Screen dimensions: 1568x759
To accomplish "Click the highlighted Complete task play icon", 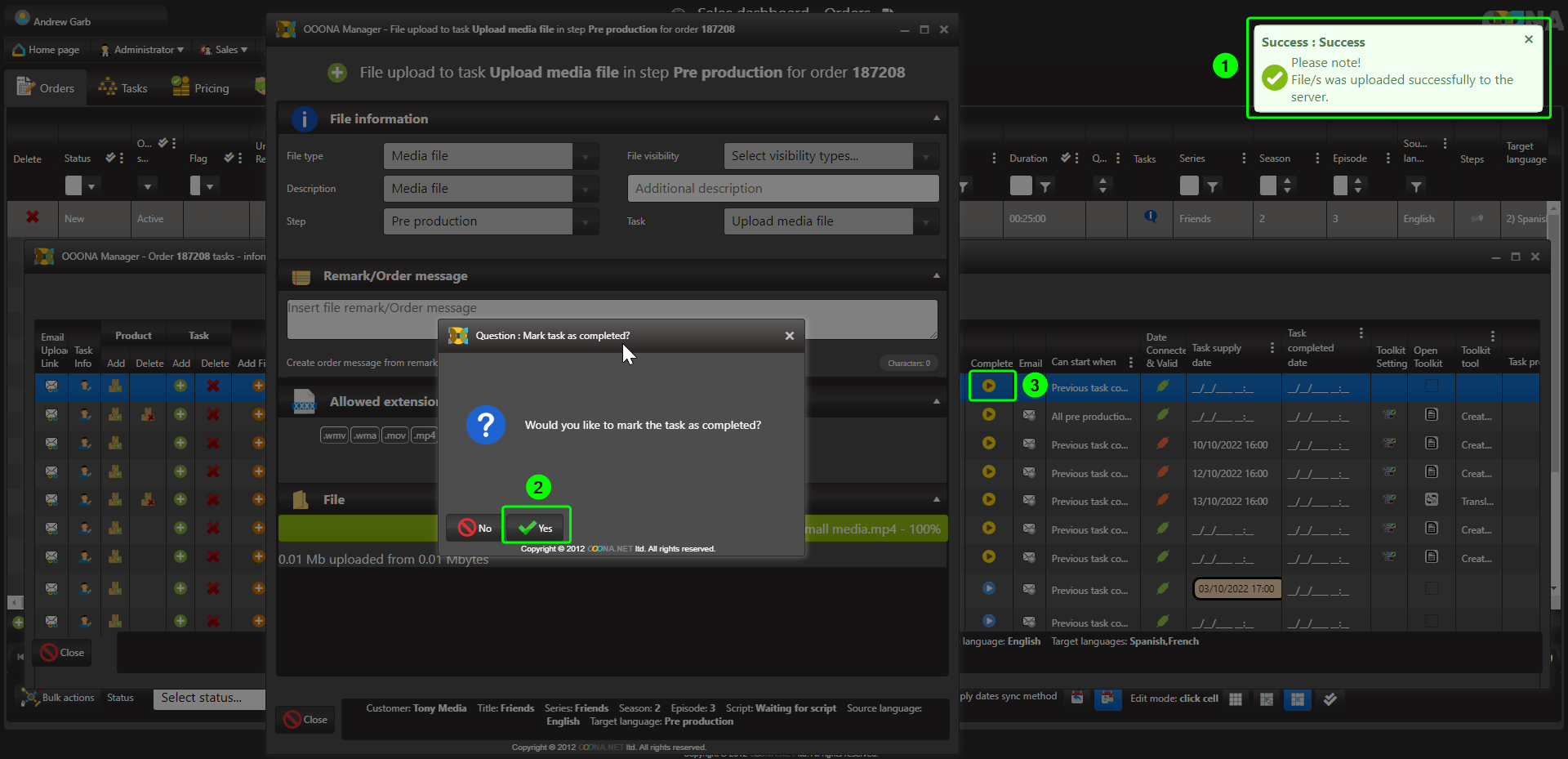I will click(x=989, y=386).
